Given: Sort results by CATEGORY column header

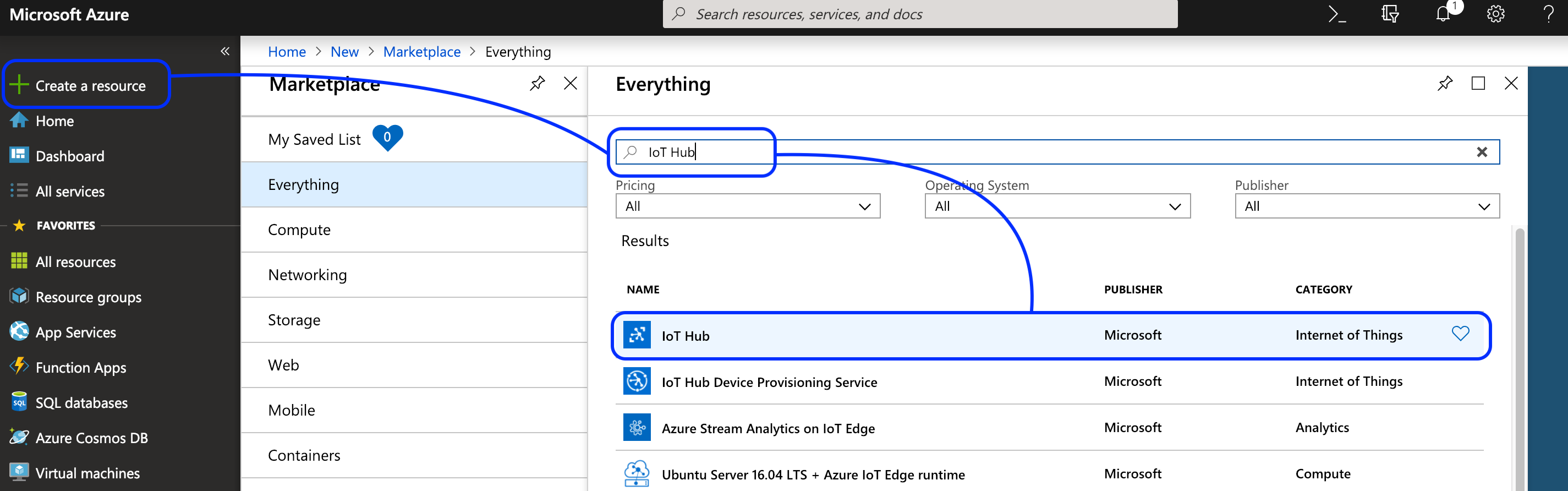Looking at the screenshot, I should [1323, 290].
